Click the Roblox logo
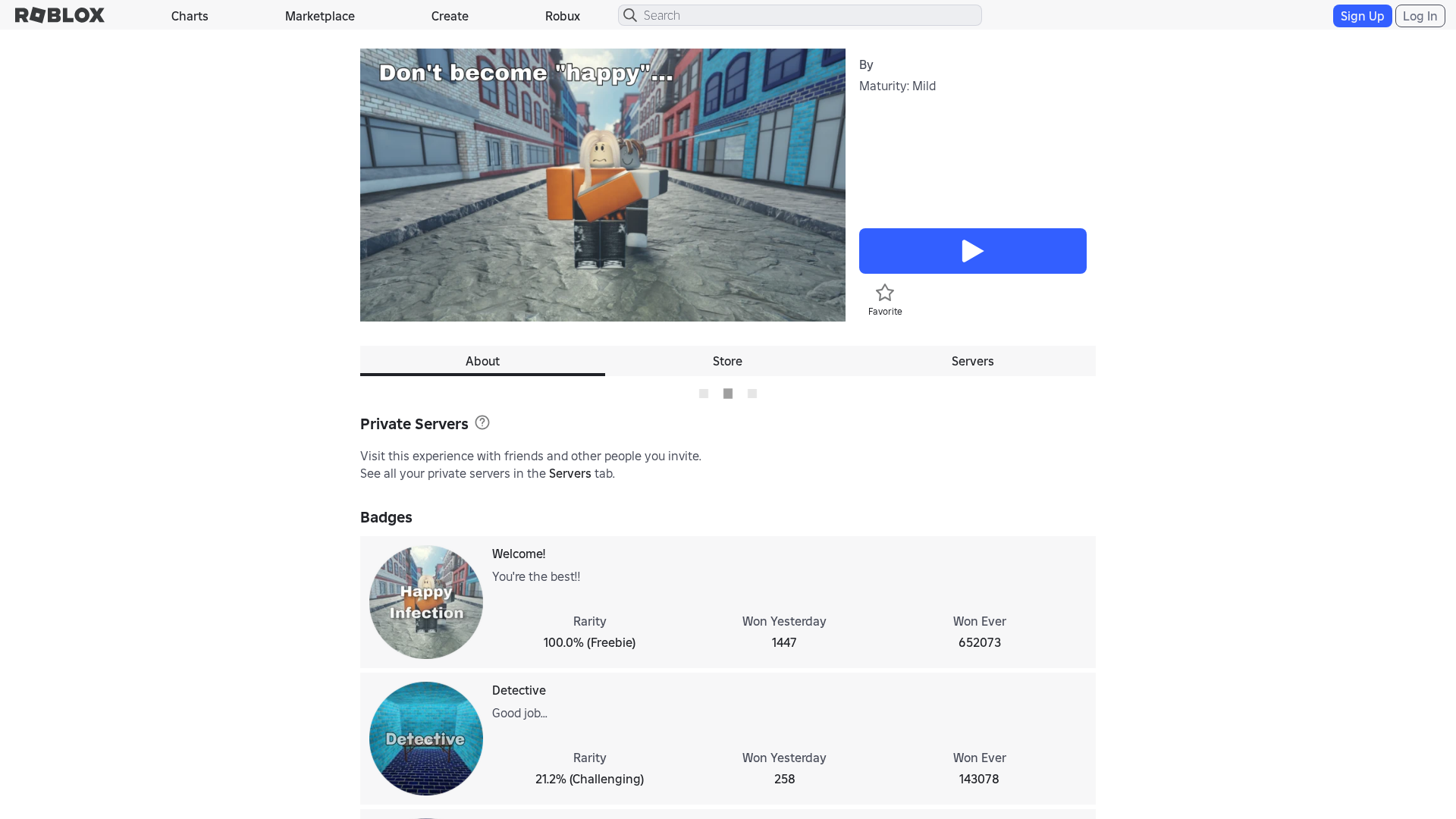 pyautogui.click(x=60, y=15)
